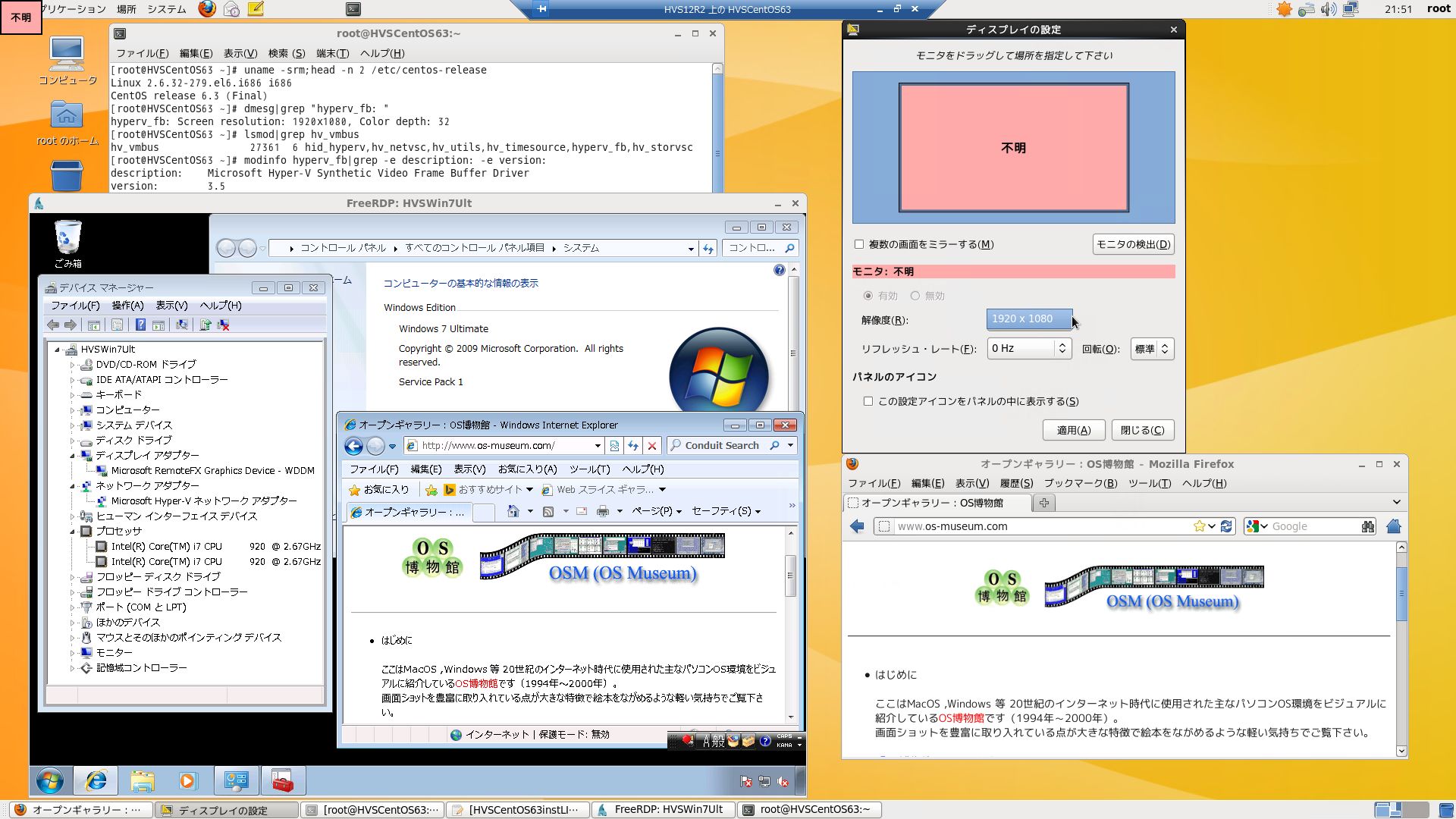Launch Windows Media Player from taskbar
Image resolution: width=1456 pixels, height=819 pixels.
pyautogui.click(x=187, y=780)
